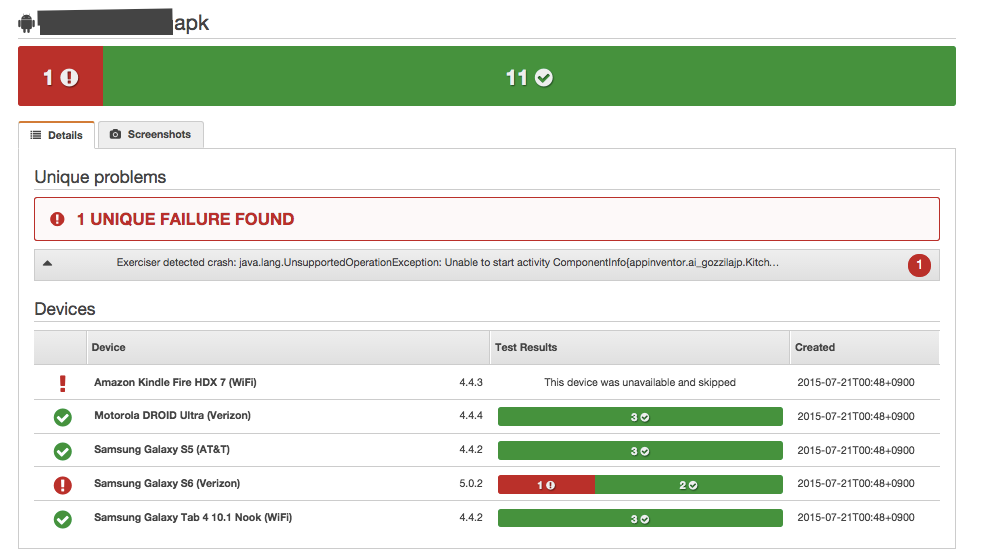Click Motorola DROID Ultra green results bar
The height and width of the screenshot is (549, 984).
click(640, 417)
